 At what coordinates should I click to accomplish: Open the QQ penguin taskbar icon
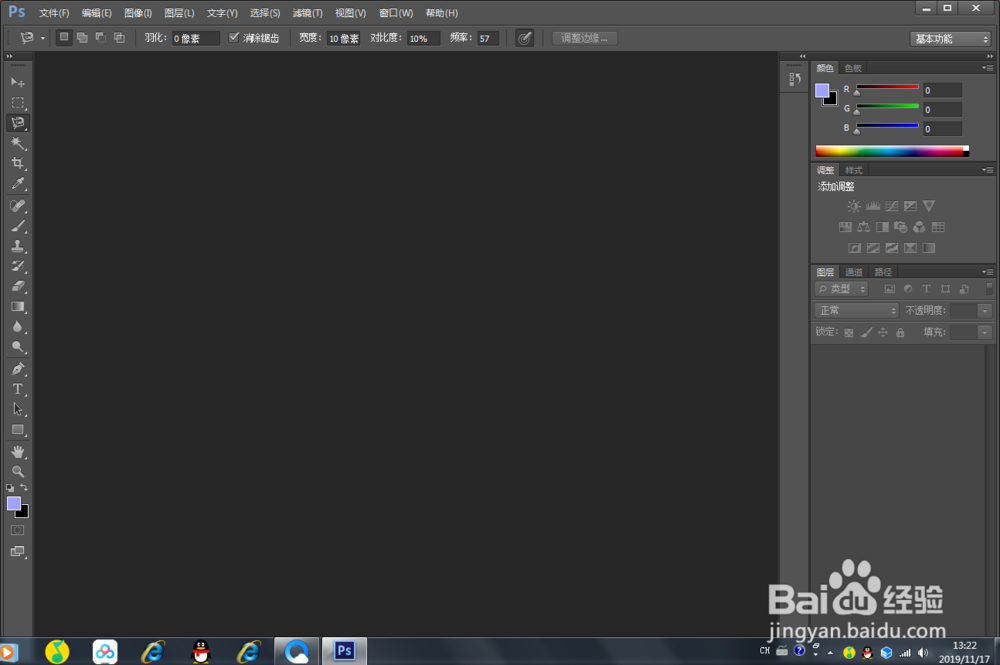[x=201, y=652]
